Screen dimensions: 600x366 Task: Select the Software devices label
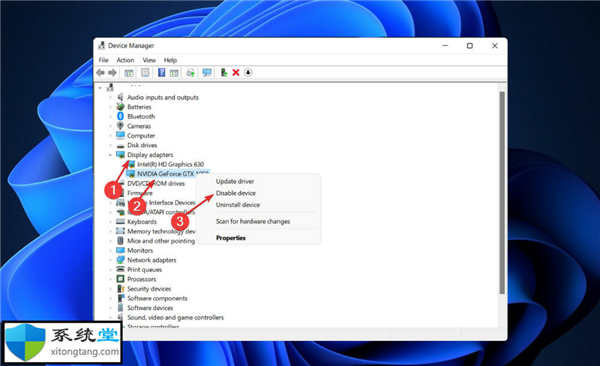(x=150, y=308)
